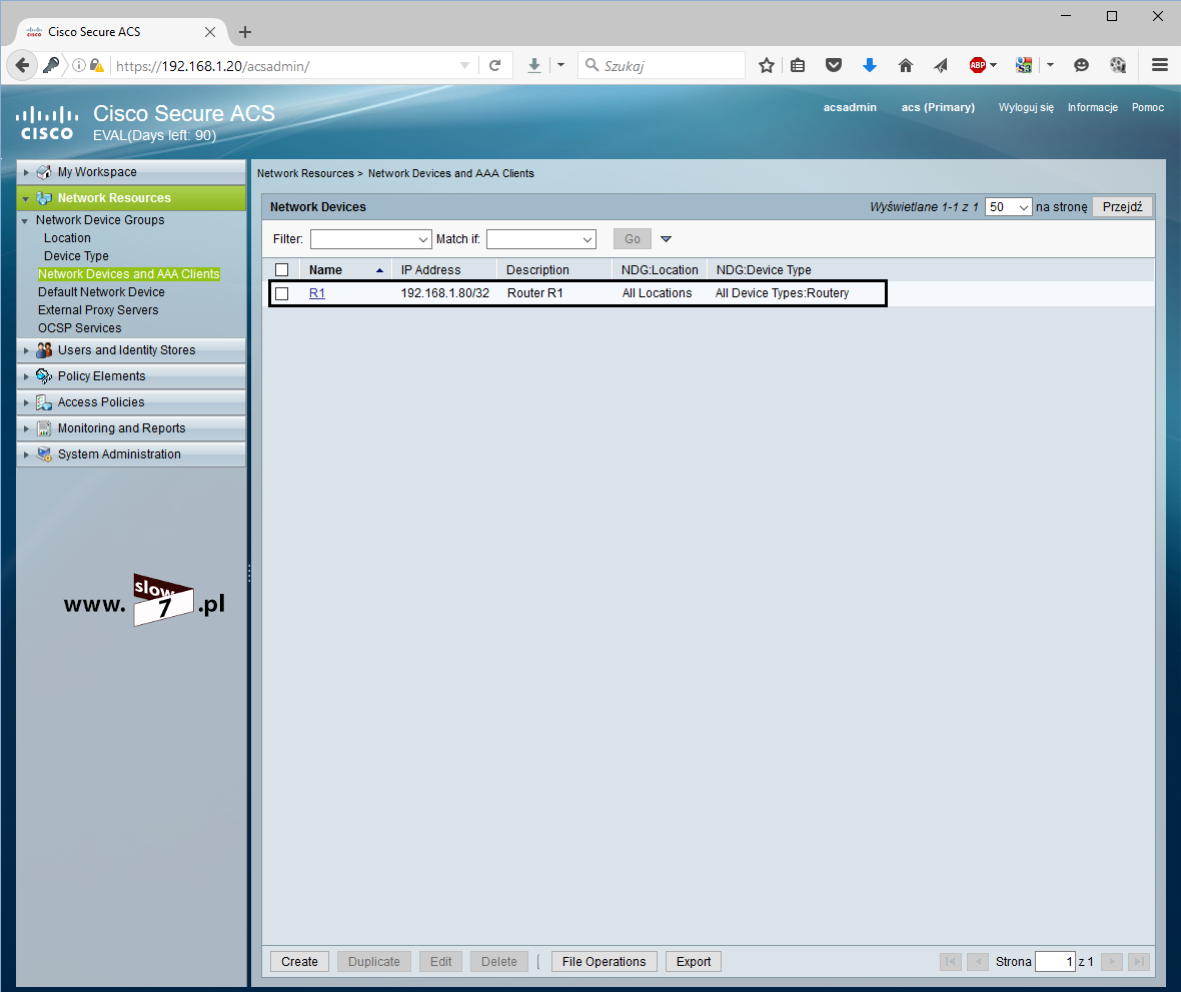Expand Monitoring and Reports section

(26, 429)
